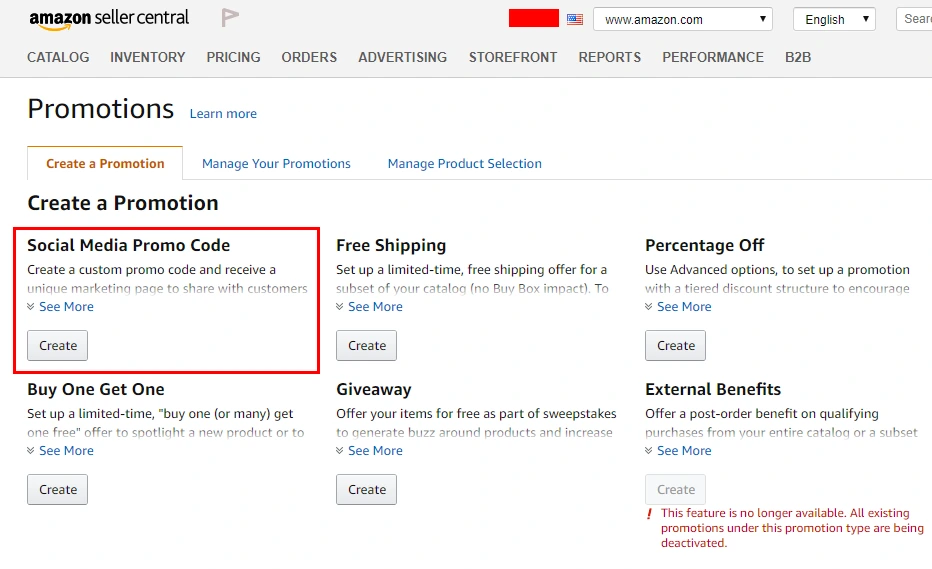Click the flag icon beside the logo
Viewport: 932px width, 569px height.
click(x=230, y=18)
